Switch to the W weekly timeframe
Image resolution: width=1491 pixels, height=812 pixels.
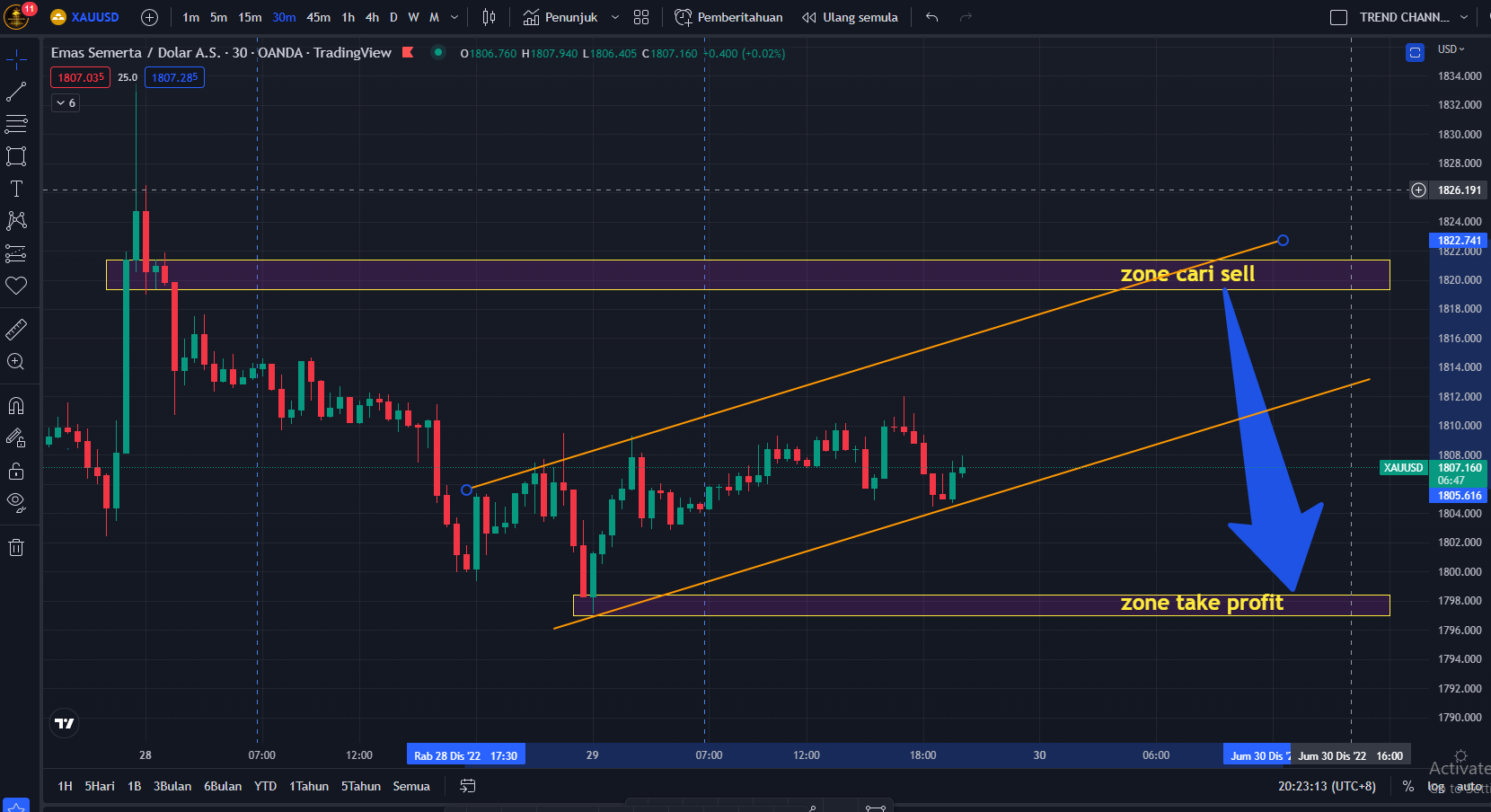[x=413, y=17]
